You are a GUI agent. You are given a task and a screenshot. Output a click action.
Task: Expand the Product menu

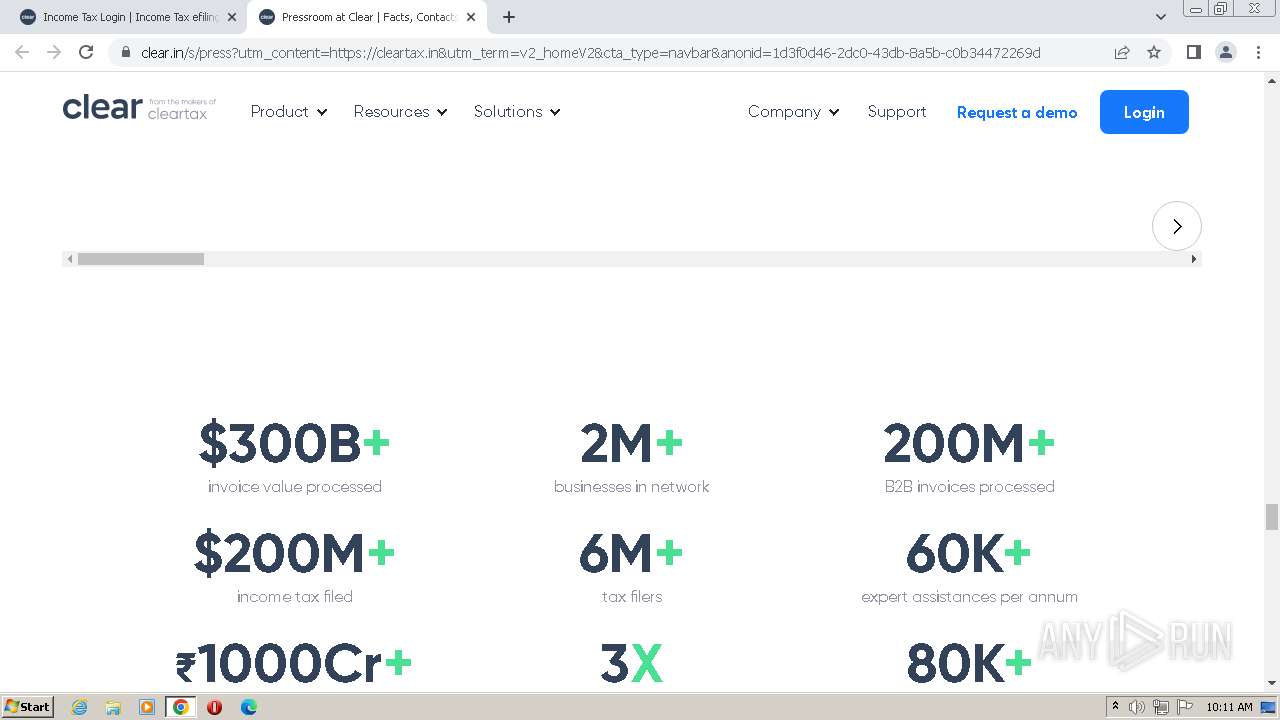tap(289, 112)
